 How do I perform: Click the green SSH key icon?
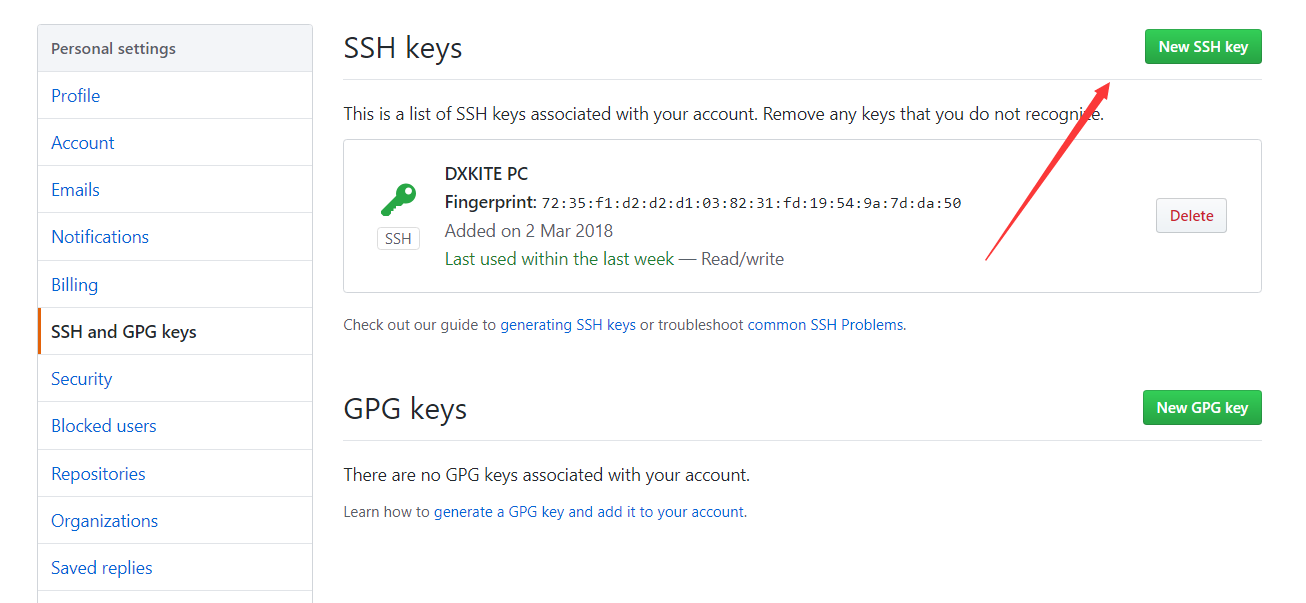[398, 200]
